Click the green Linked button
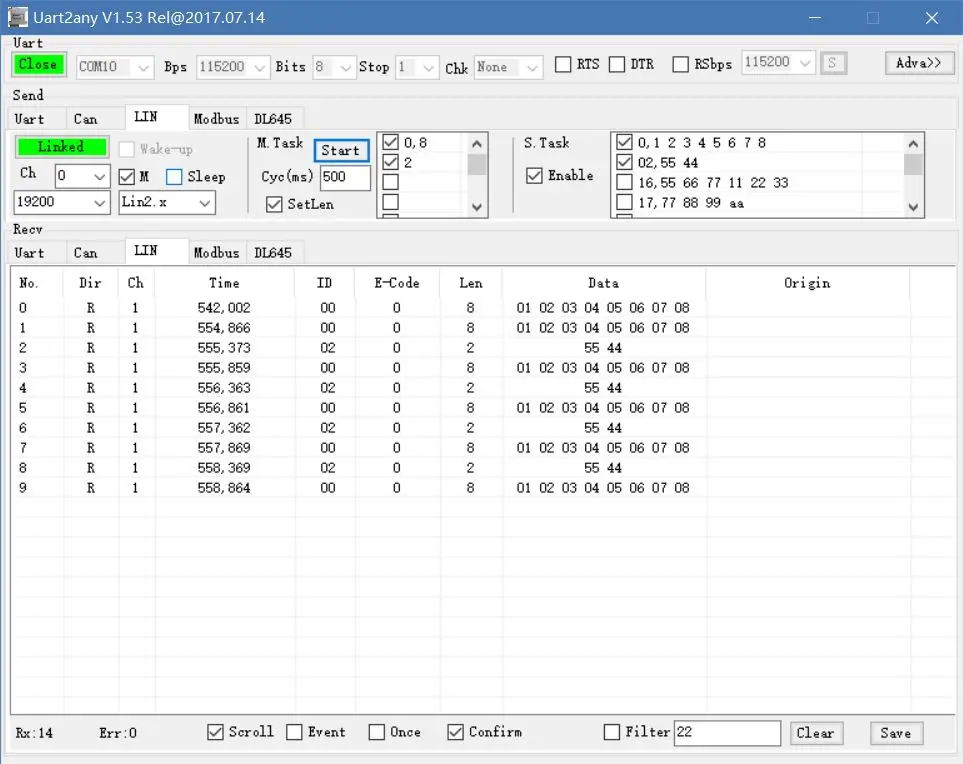963x764 pixels. pos(61,147)
